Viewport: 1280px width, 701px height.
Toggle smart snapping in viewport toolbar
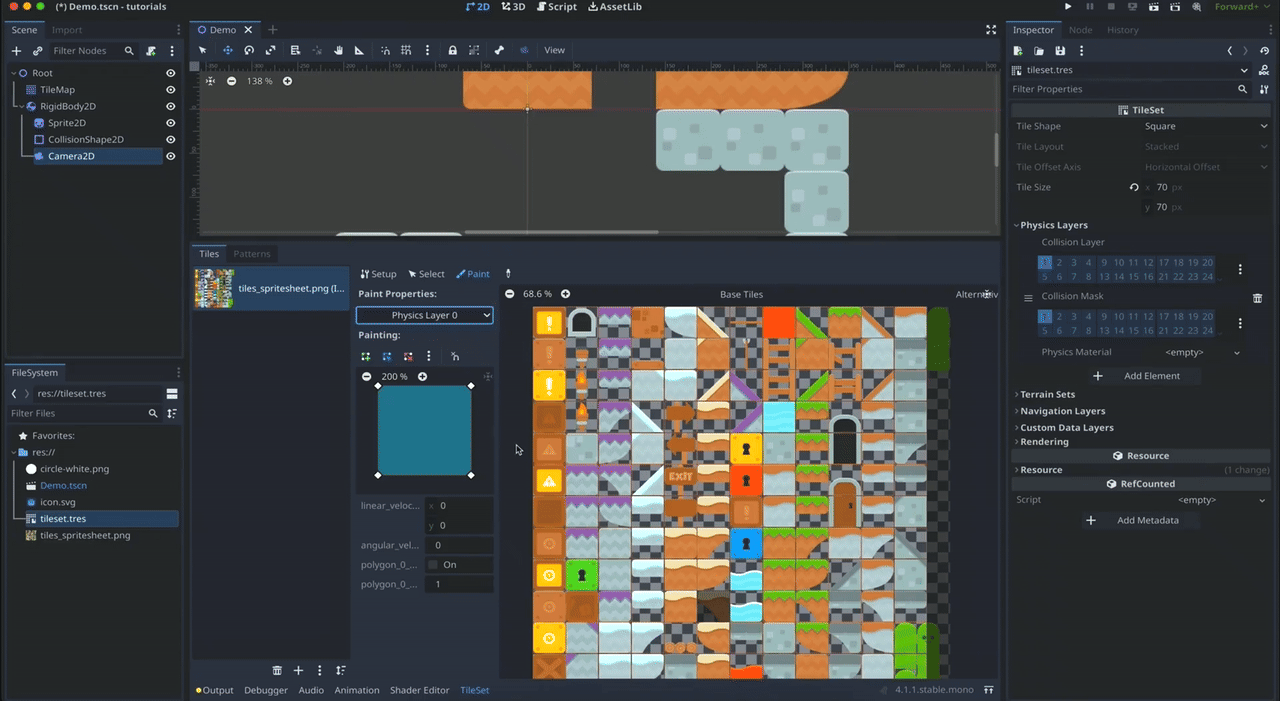pos(385,50)
